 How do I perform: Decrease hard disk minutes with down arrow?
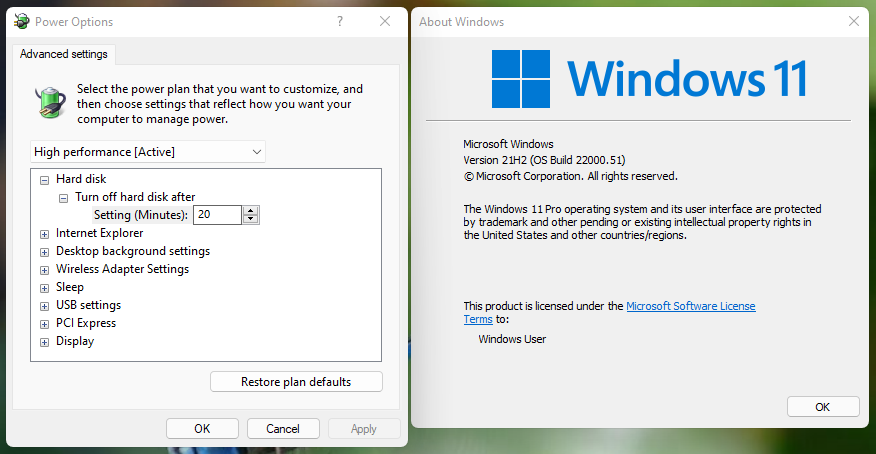point(251,219)
